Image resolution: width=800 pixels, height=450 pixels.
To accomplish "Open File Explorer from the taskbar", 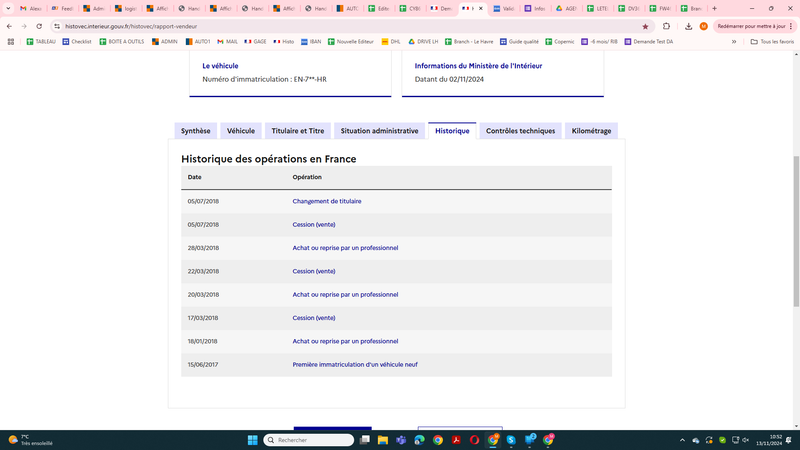I will 383,440.
